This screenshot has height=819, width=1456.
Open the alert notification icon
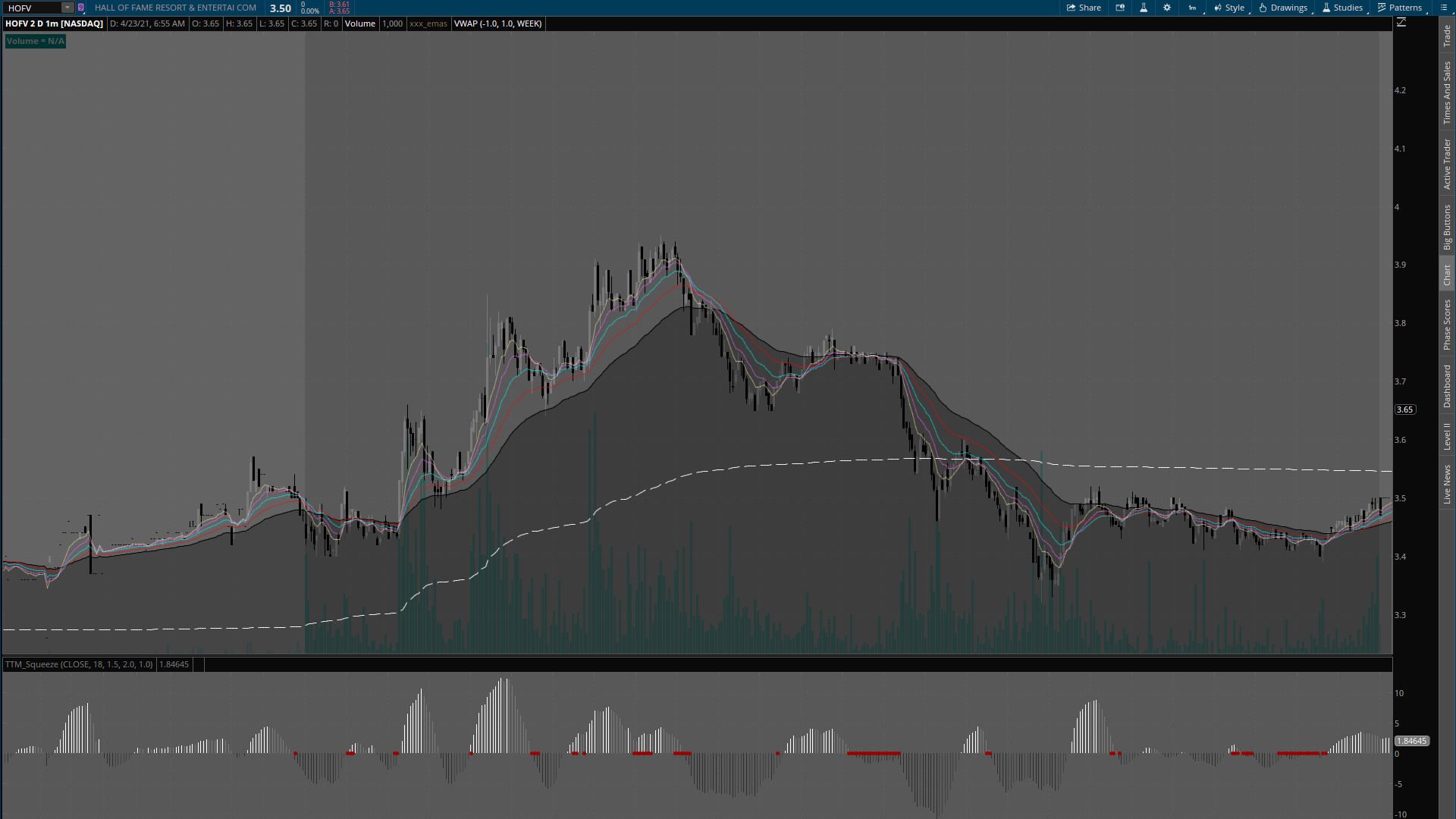[1120, 8]
